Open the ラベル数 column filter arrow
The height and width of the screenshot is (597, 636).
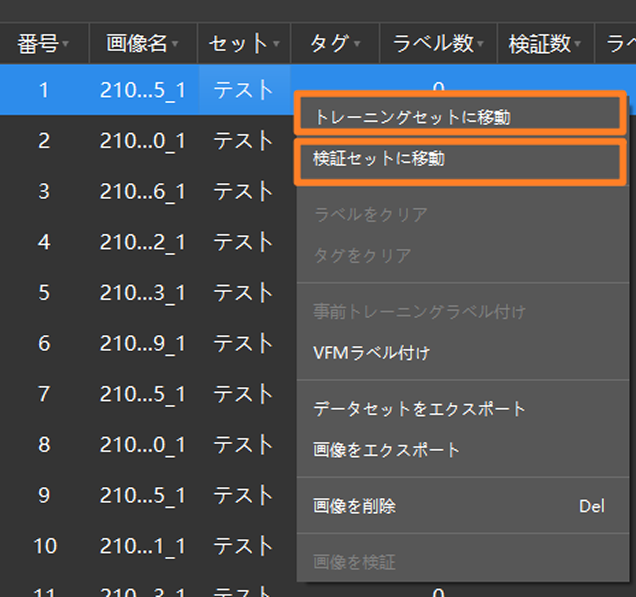(480, 43)
